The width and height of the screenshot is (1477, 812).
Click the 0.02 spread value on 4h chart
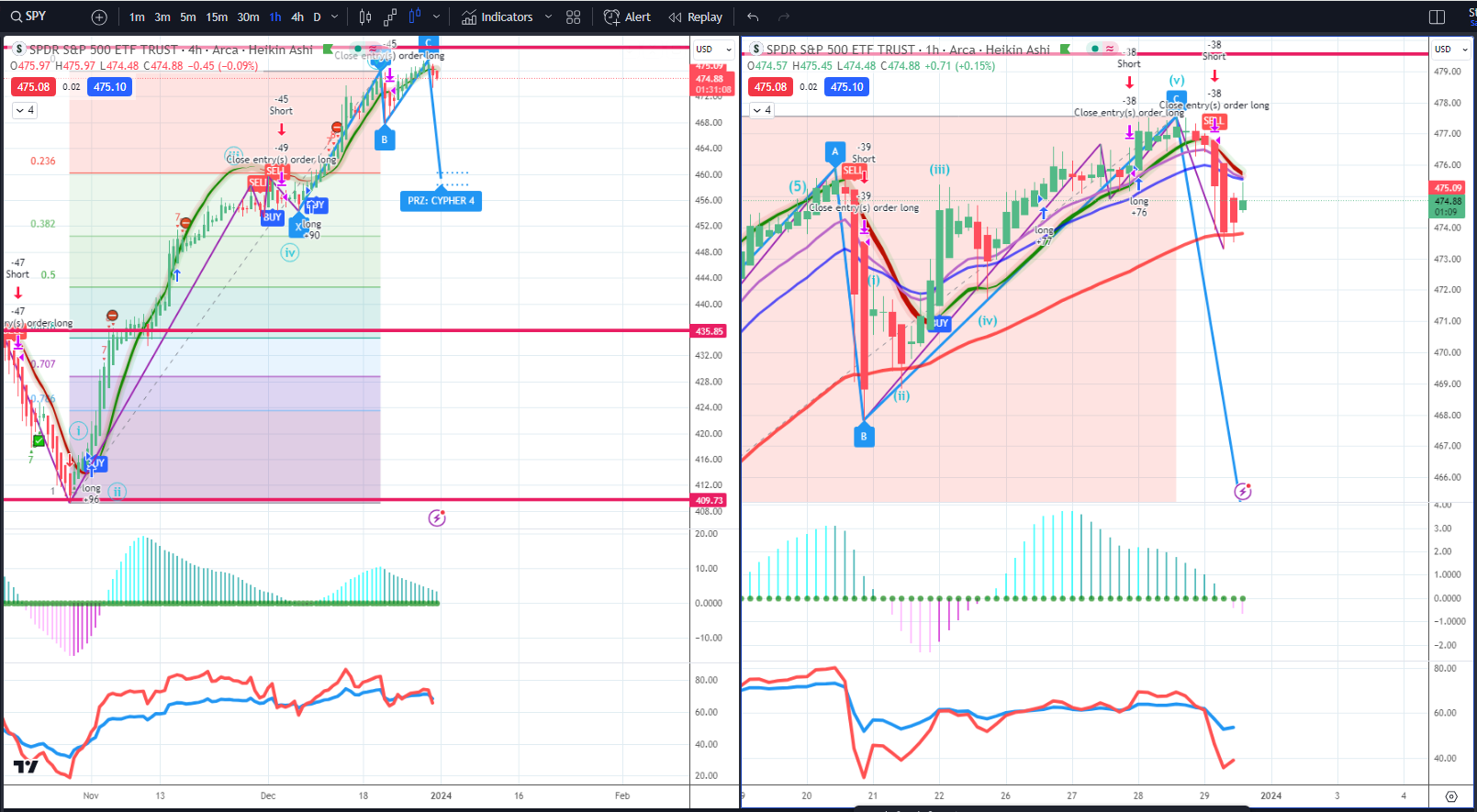[72, 87]
